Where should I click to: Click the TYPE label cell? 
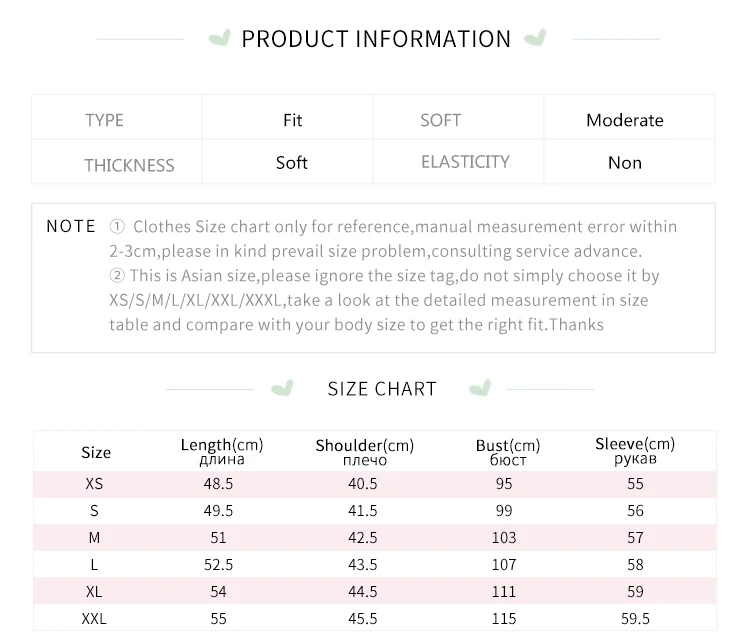[105, 120]
